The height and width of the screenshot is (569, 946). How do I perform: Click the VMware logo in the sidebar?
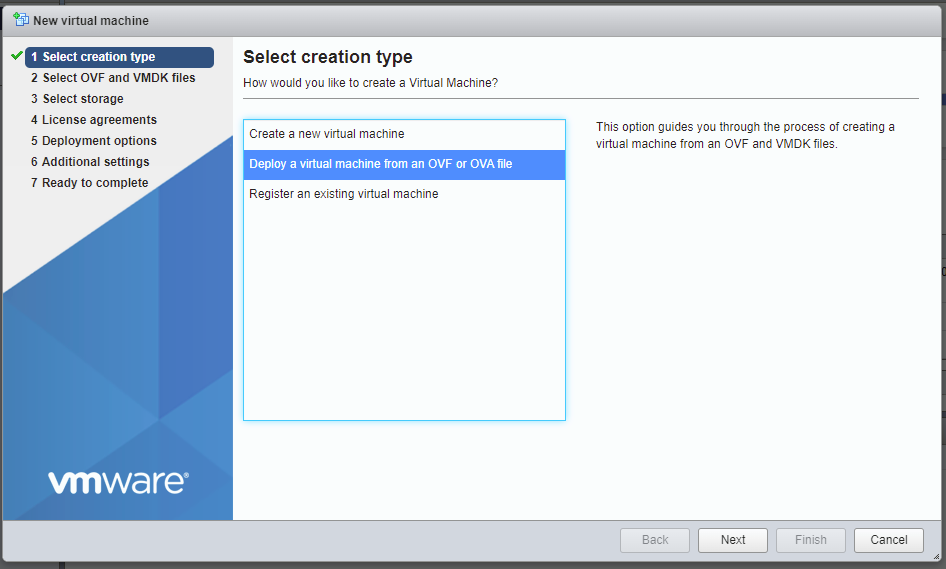[x=118, y=482]
